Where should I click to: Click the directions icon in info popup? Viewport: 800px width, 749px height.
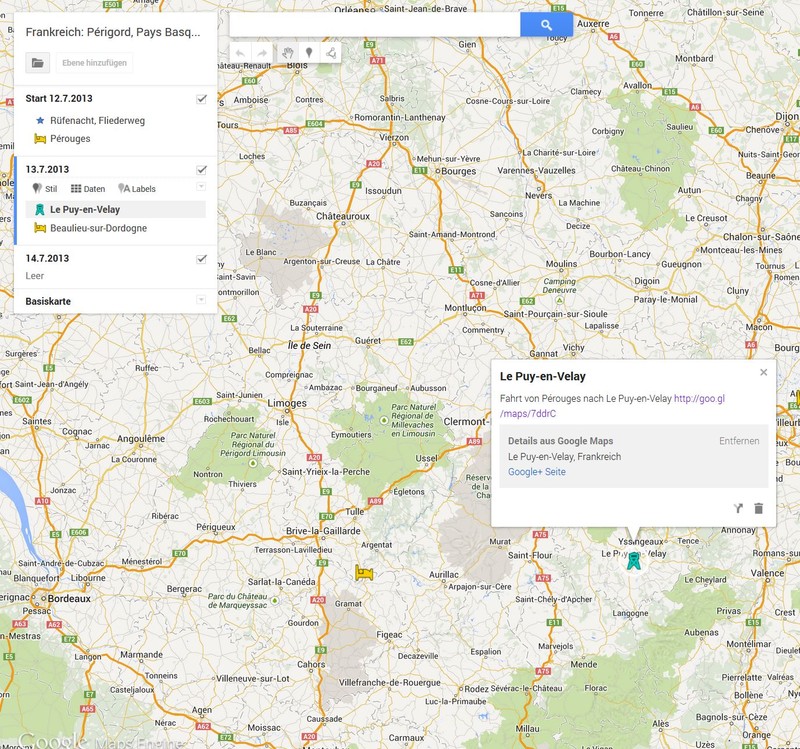coord(738,508)
